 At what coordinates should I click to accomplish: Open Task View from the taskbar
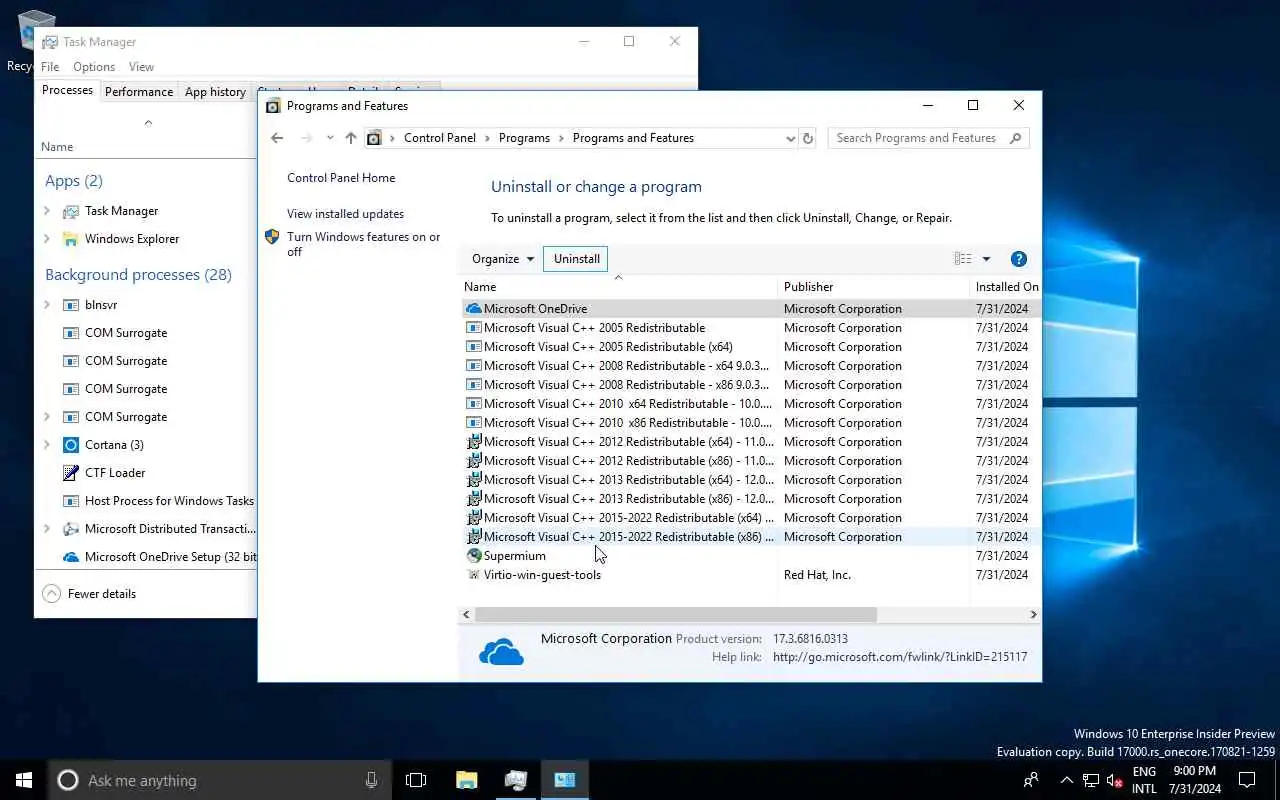416,780
